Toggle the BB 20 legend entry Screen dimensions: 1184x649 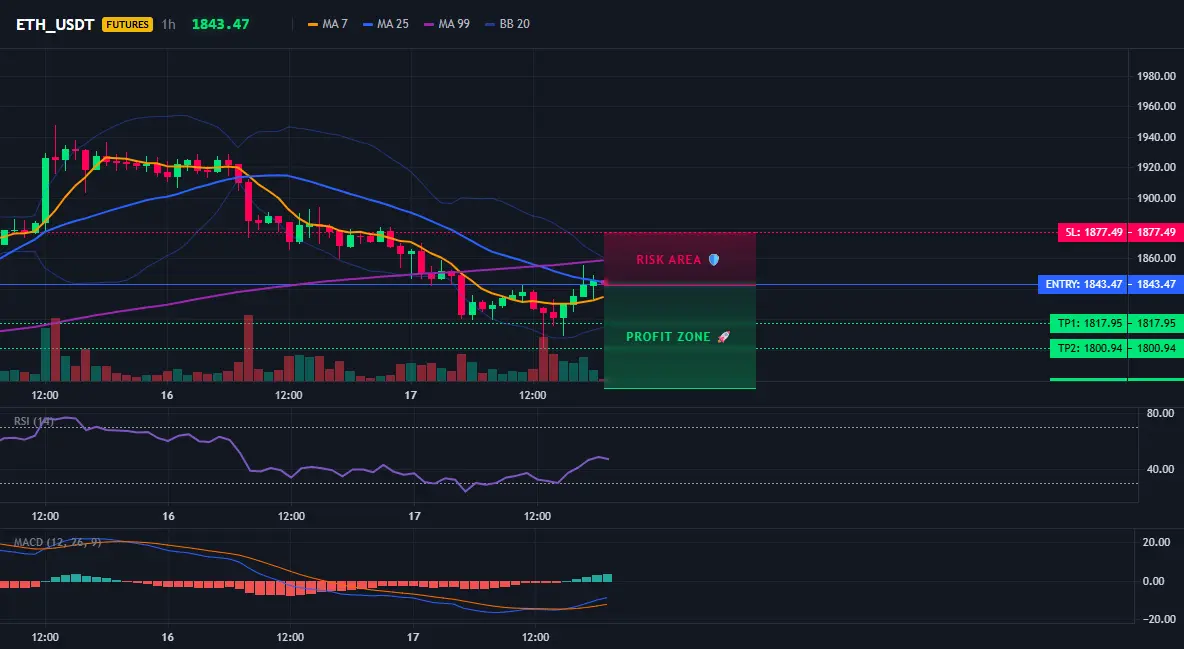coord(507,24)
